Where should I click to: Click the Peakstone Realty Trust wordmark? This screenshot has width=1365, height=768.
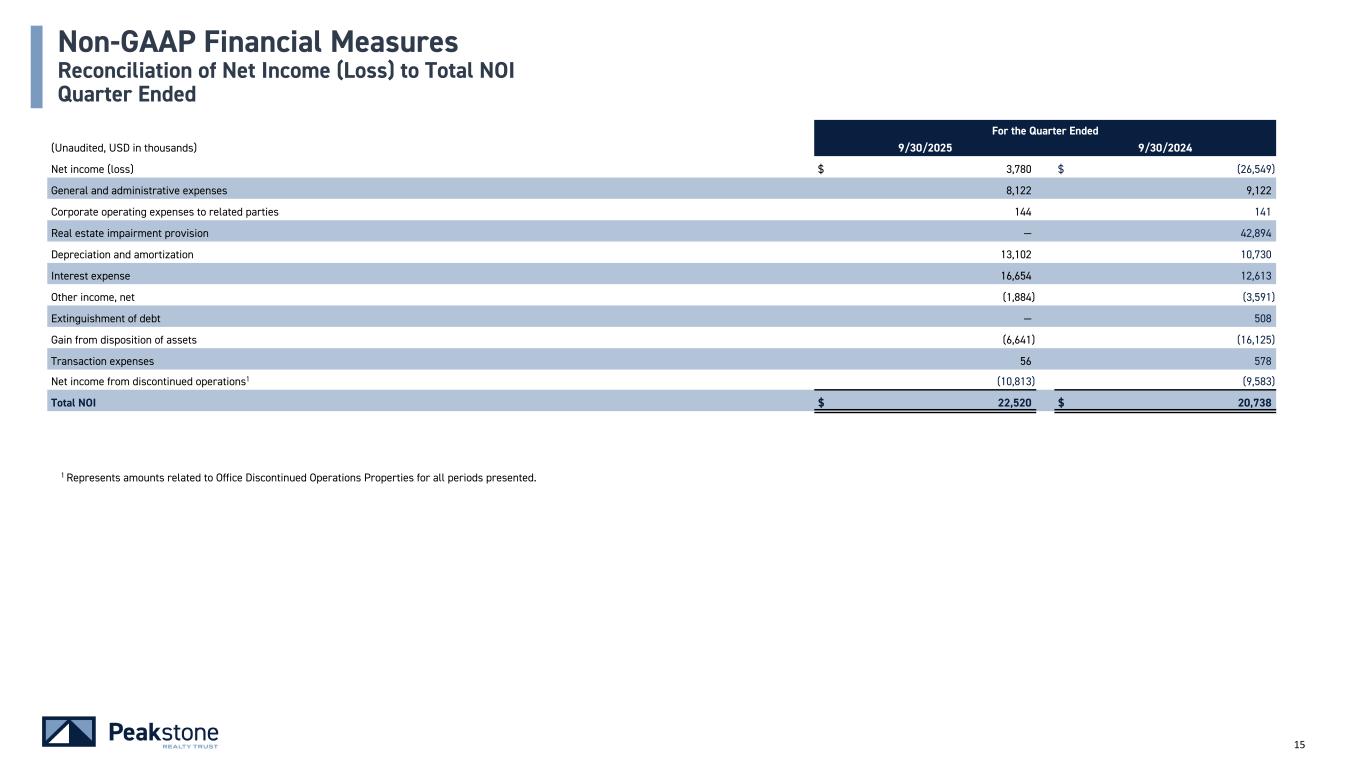coord(162,733)
